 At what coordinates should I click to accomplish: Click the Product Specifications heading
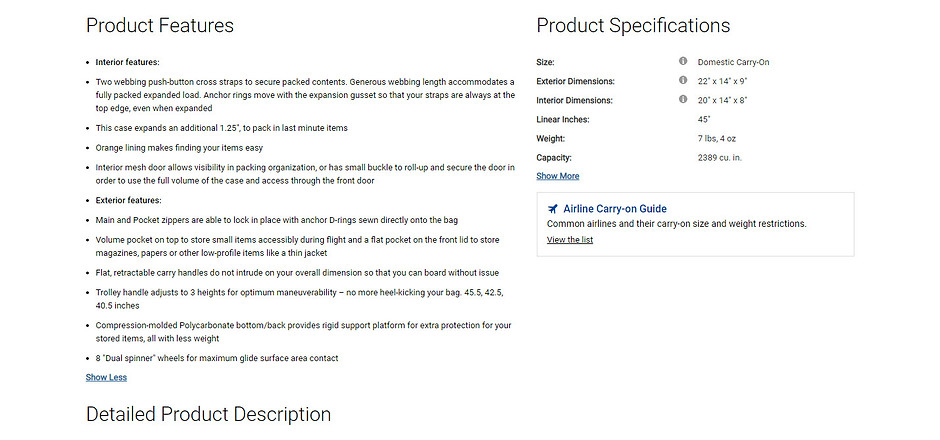[x=633, y=26]
